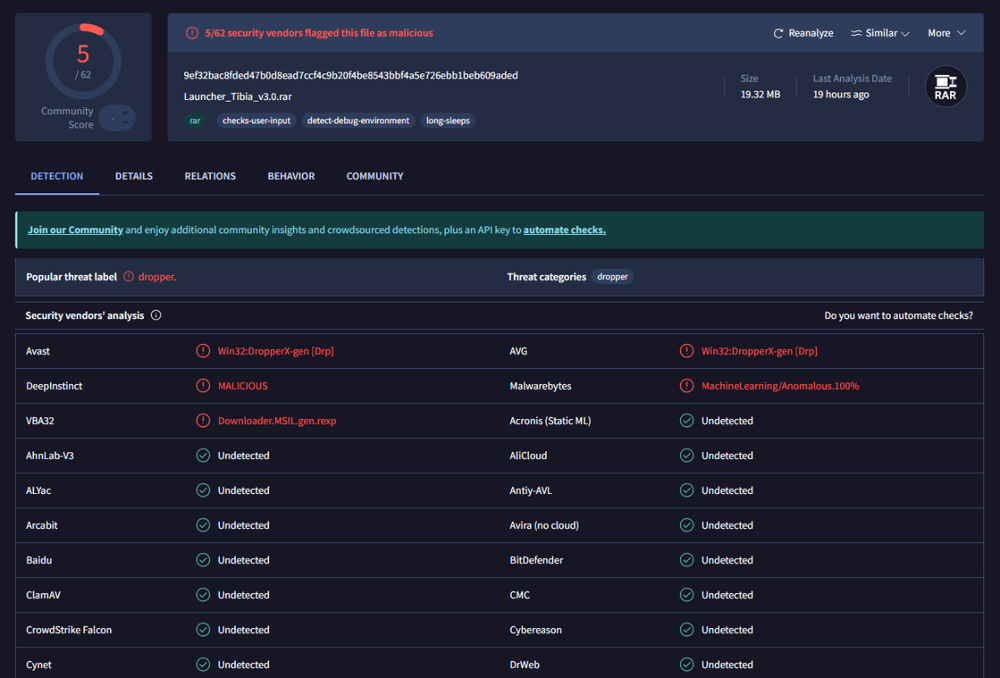Vote using the Community Score up/down control

[x=117, y=118]
